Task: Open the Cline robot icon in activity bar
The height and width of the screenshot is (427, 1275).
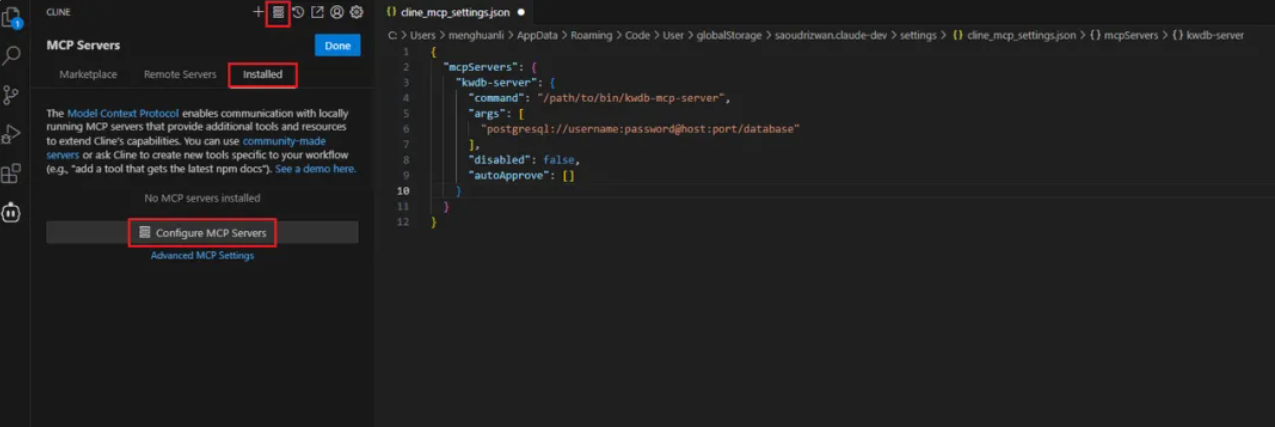Action: (x=11, y=212)
